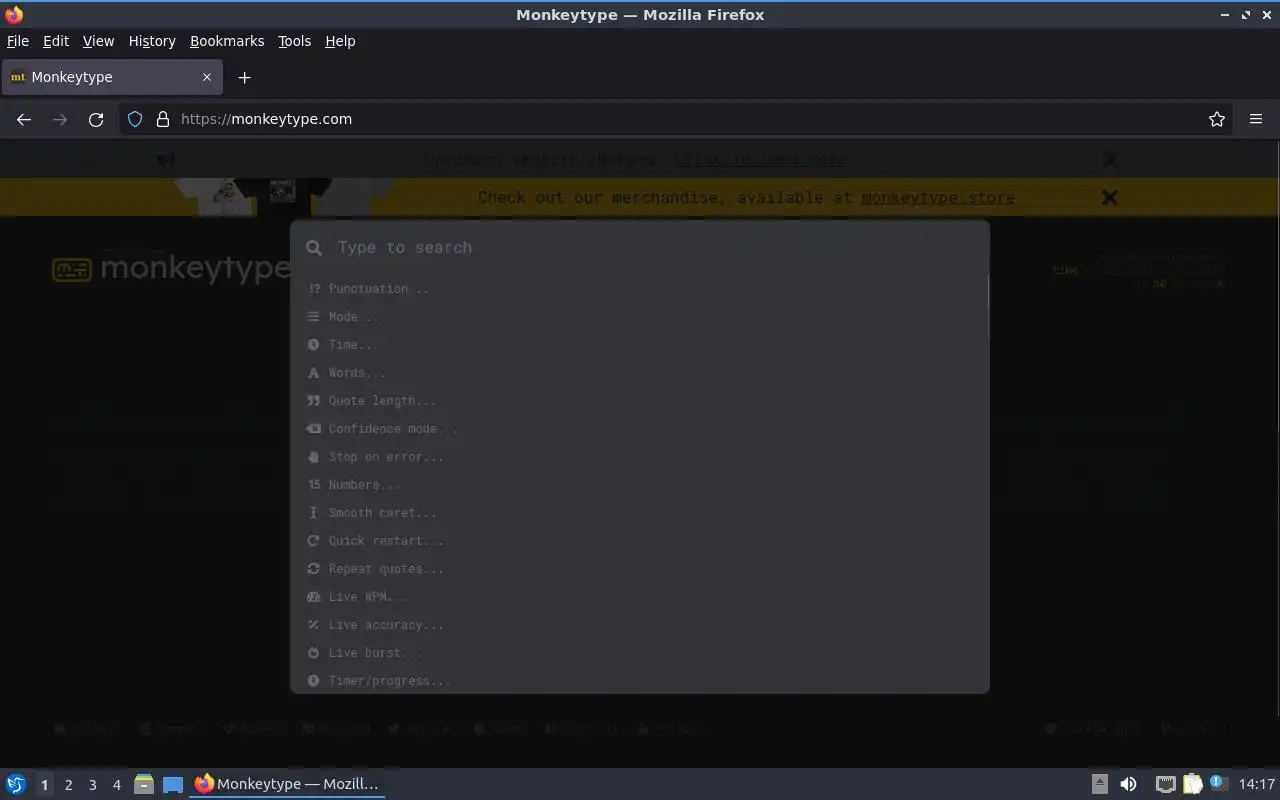Click the tray eject arrow icon

(1099, 784)
